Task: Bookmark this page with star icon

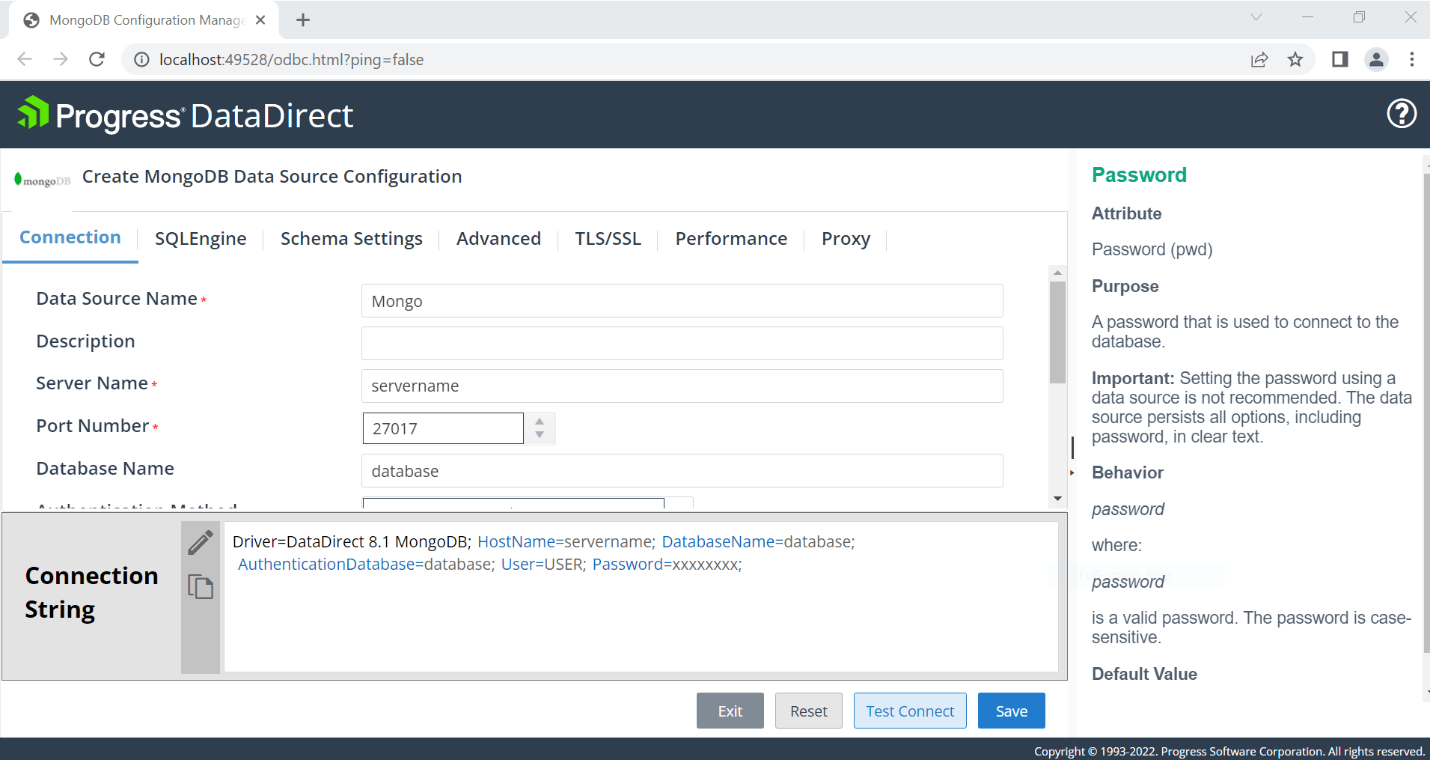Action: click(1295, 60)
